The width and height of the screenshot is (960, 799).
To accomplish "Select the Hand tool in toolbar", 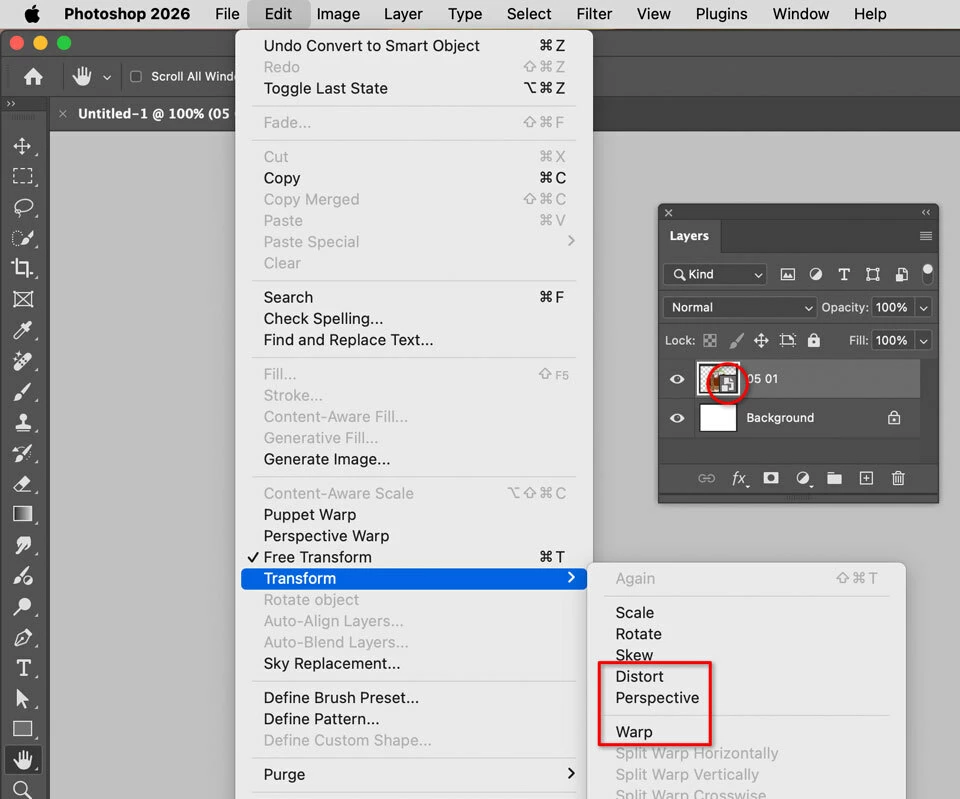I will click(23, 760).
